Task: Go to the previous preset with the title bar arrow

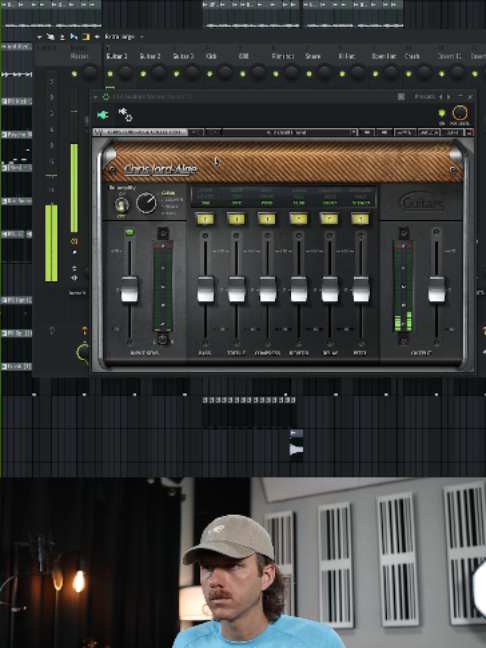Action: point(441,97)
